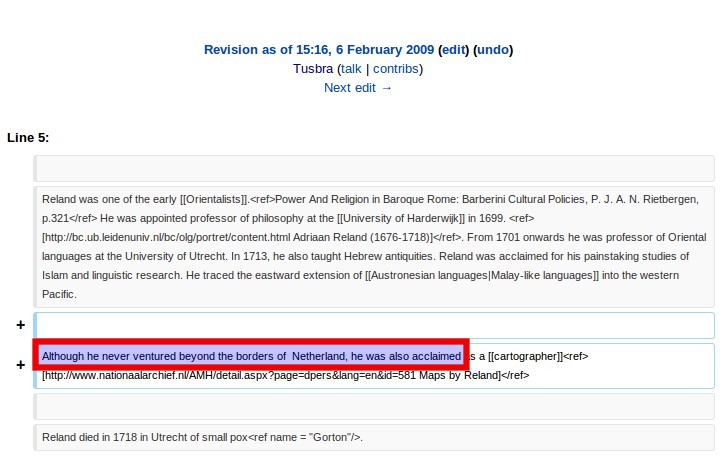Open the Tusbra user page link
The height and width of the screenshot is (456, 723).
pyautogui.click(x=314, y=69)
